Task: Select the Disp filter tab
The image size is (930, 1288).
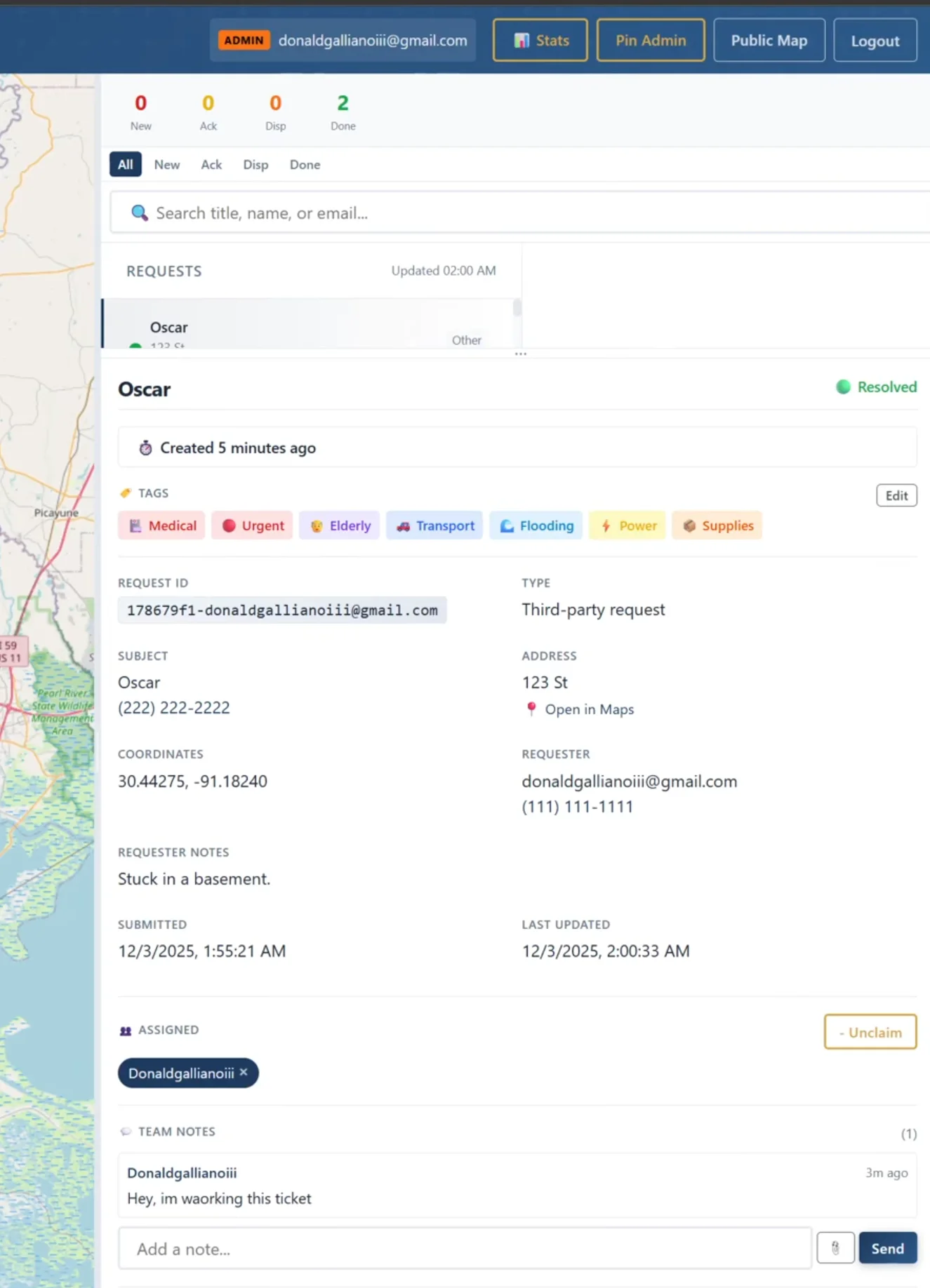Action: tap(255, 165)
